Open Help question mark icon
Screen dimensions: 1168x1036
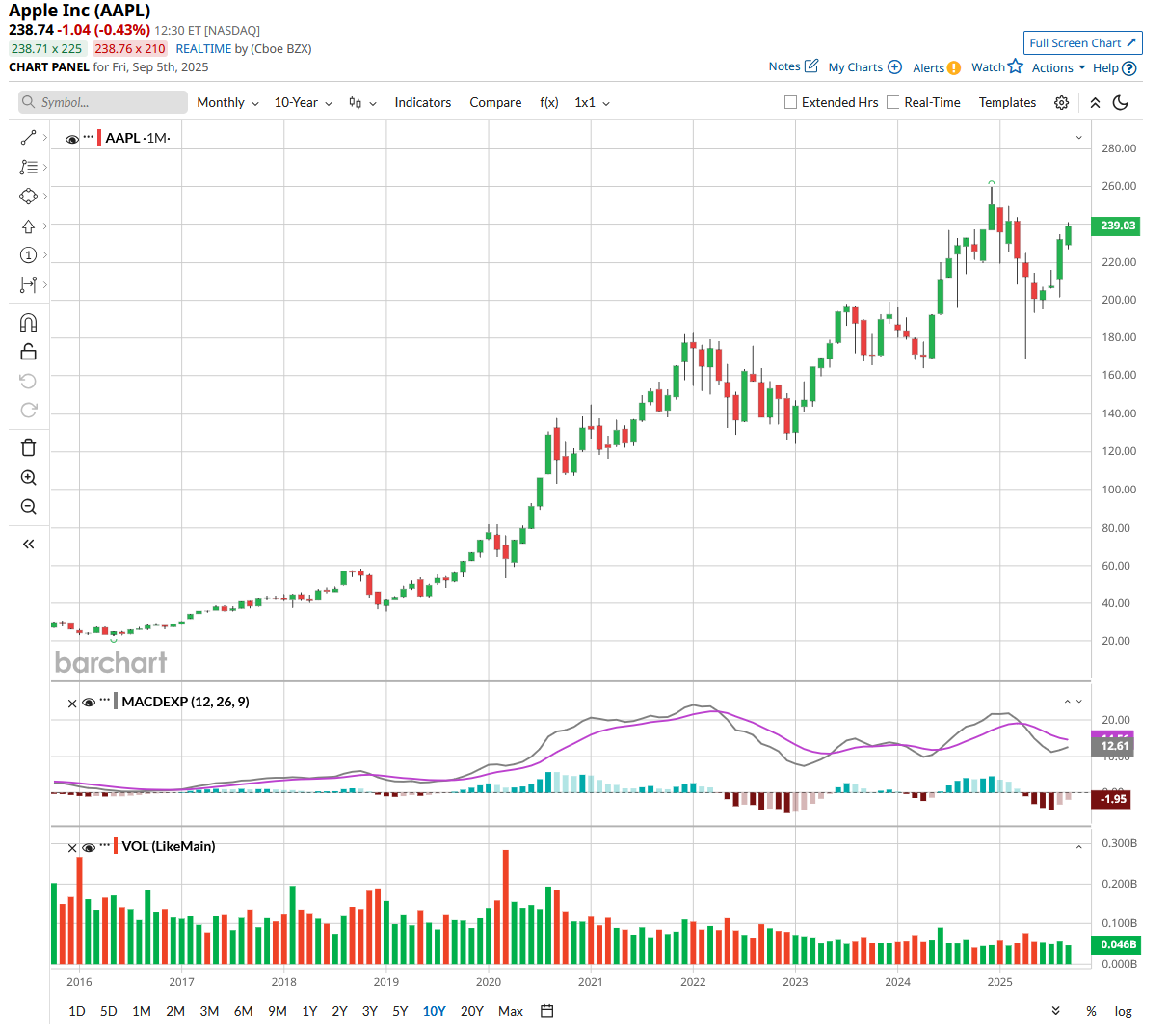(1129, 67)
